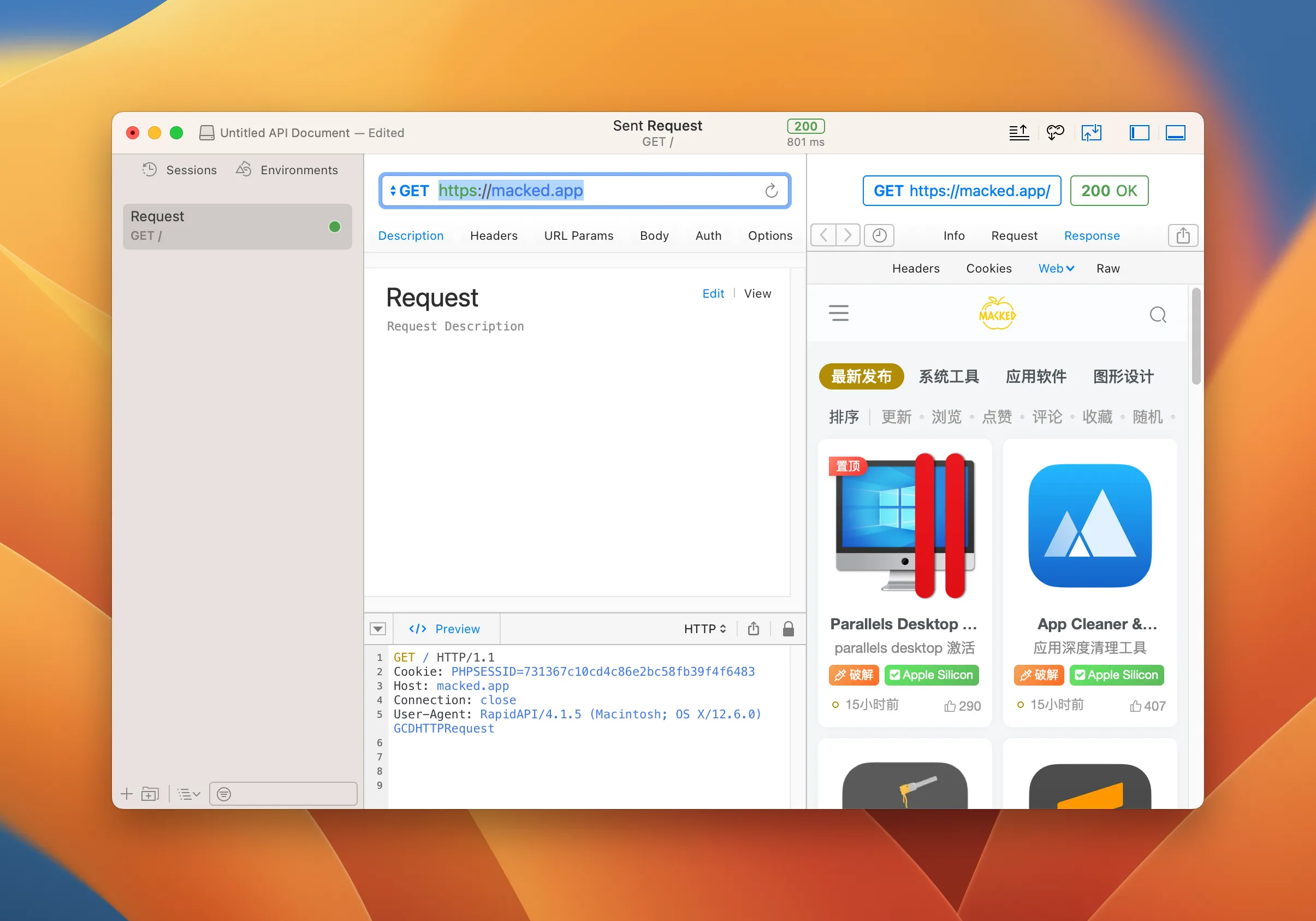Viewport: 1316px width, 921px height.
Task: Click the Edit description link
Action: tap(713, 293)
